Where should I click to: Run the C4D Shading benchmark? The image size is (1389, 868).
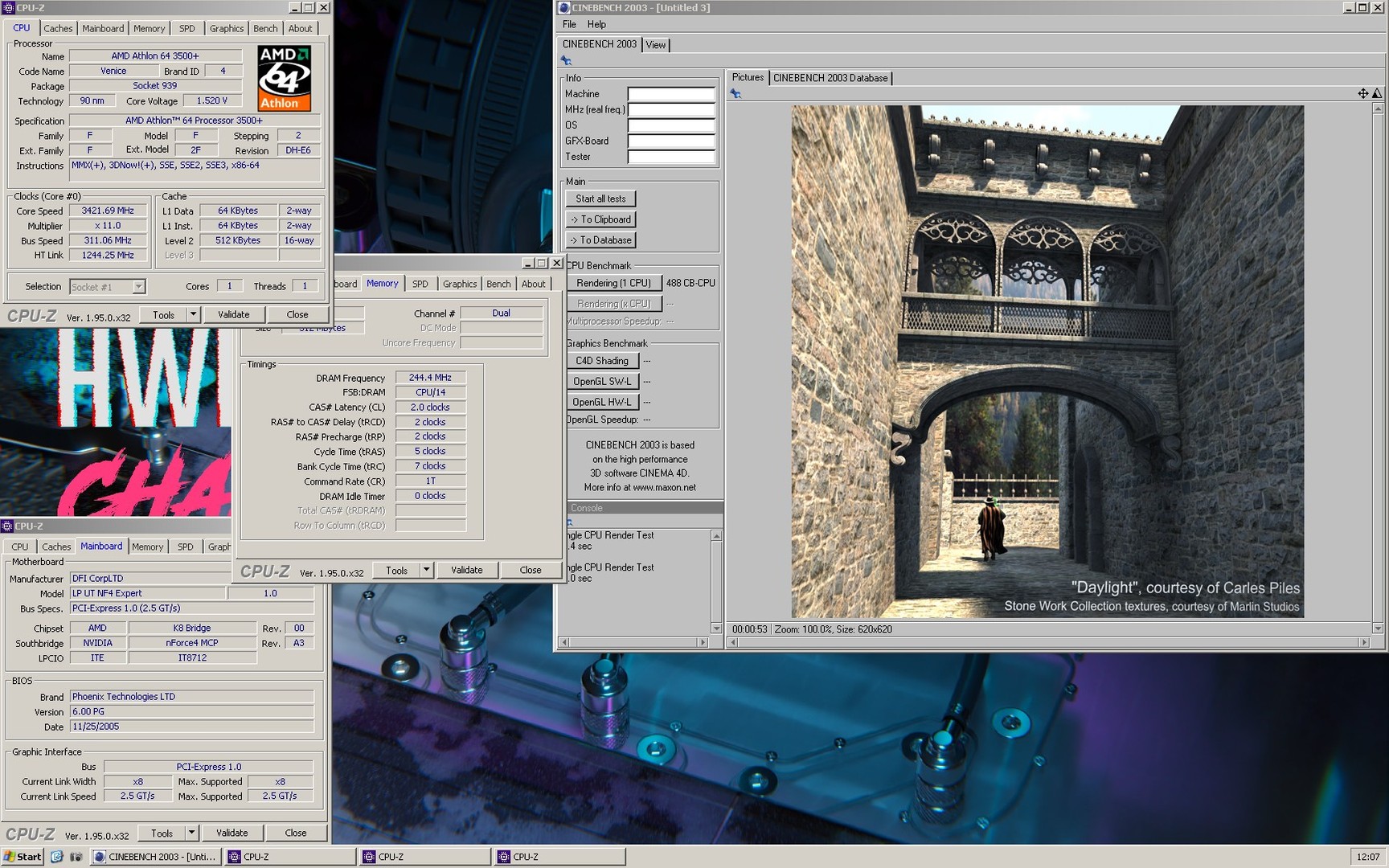602,361
